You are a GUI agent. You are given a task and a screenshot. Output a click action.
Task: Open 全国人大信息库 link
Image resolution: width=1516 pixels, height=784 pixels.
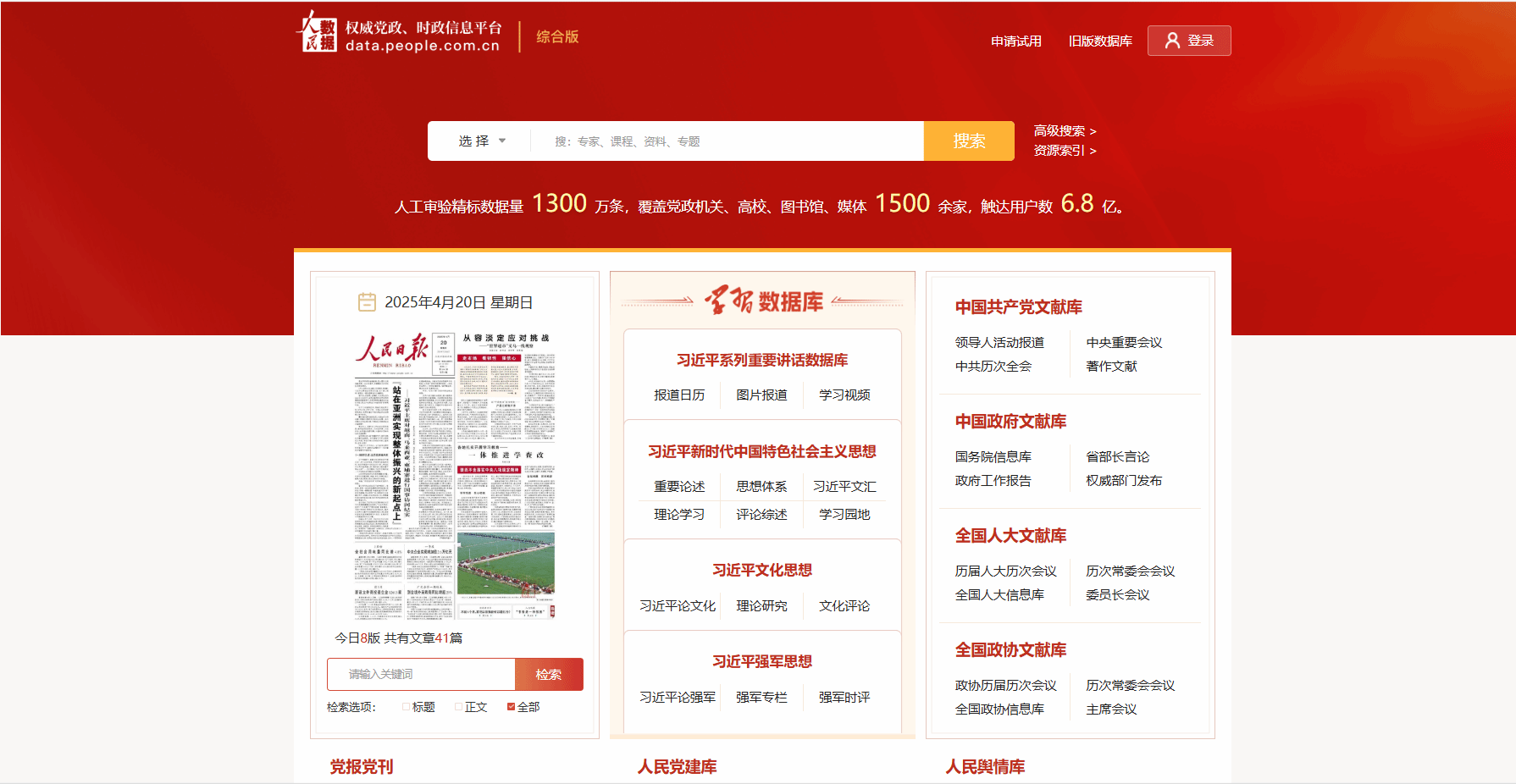tap(999, 595)
